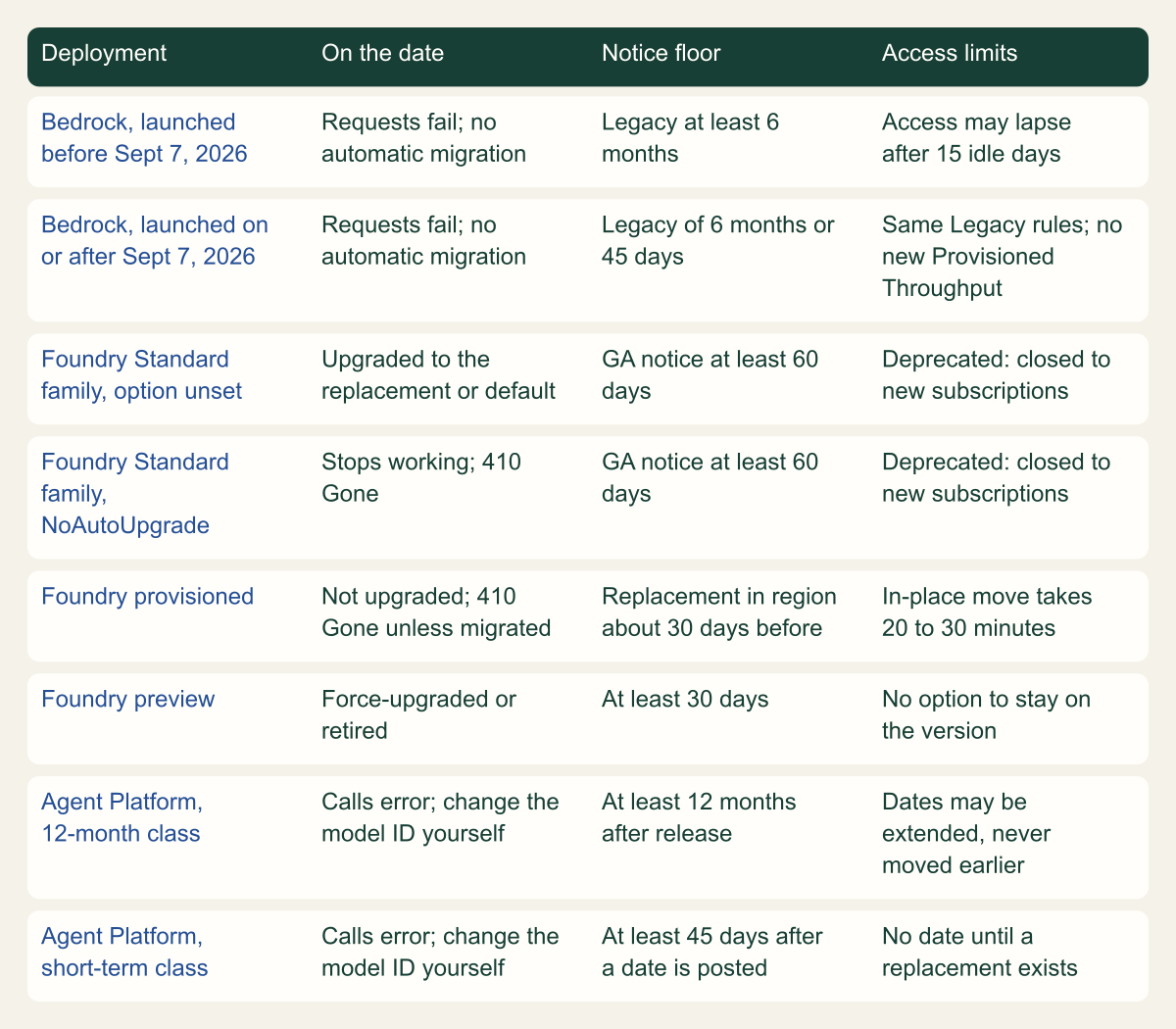Select 'No date until a replacement exists'
The height and width of the screenshot is (1029, 1176).
coord(980,953)
